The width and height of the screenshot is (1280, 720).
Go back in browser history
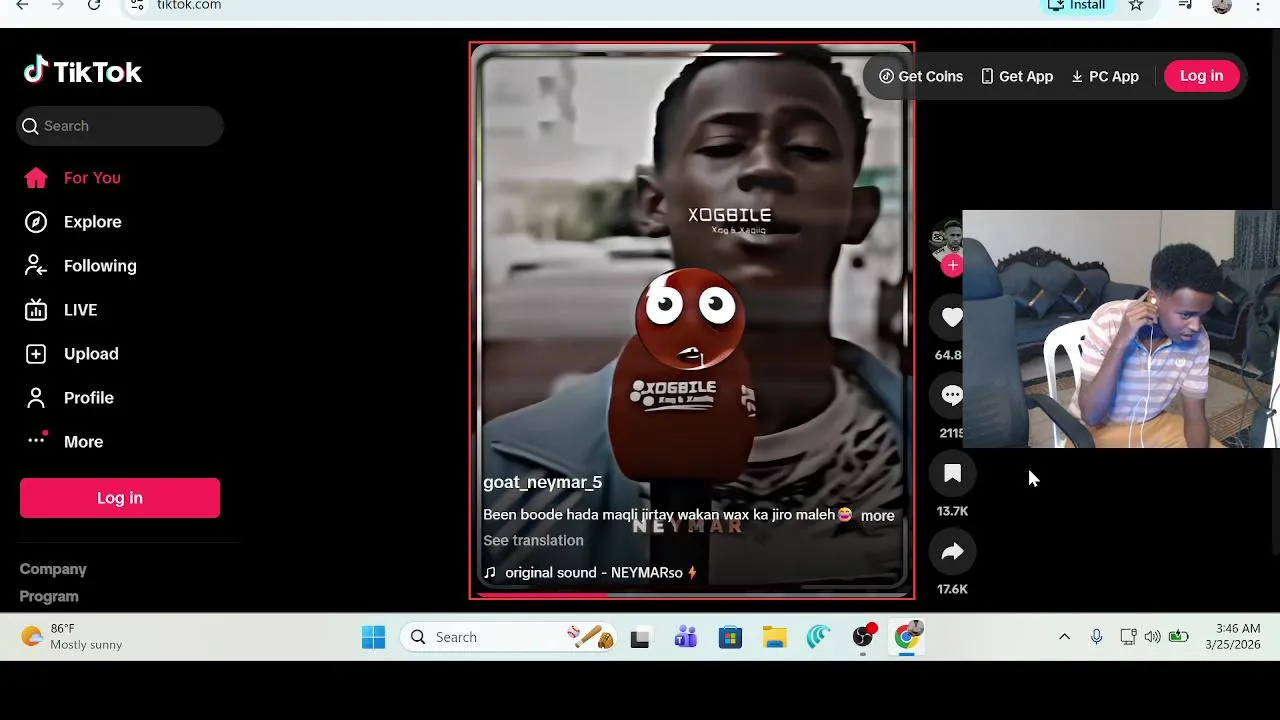(x=22, y=5)
